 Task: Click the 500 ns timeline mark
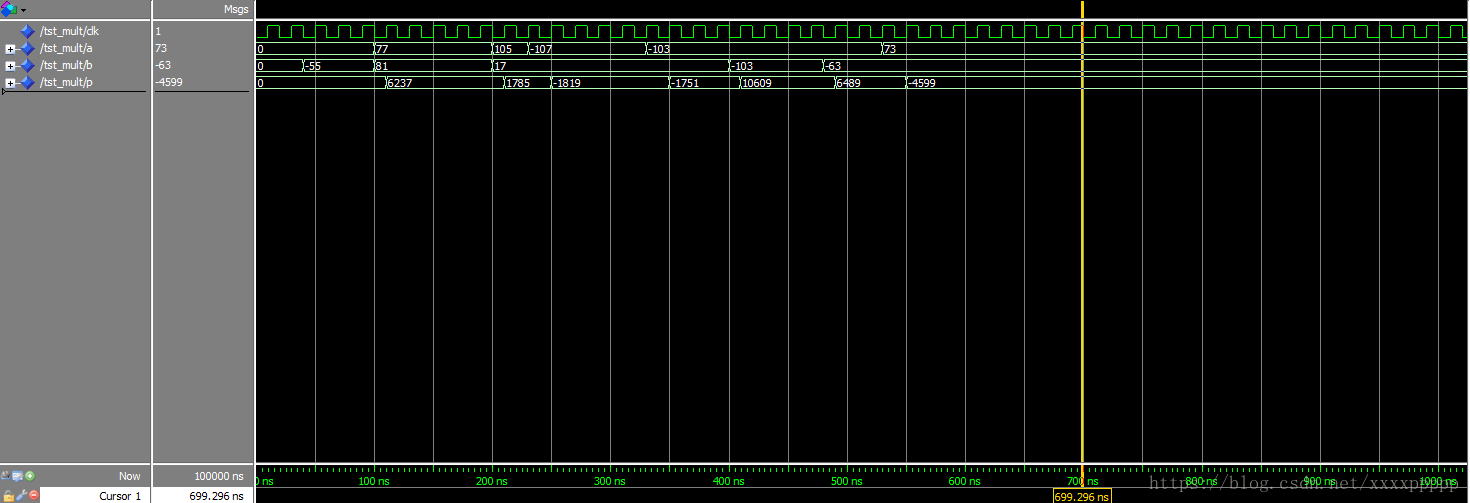click(846, 482)
